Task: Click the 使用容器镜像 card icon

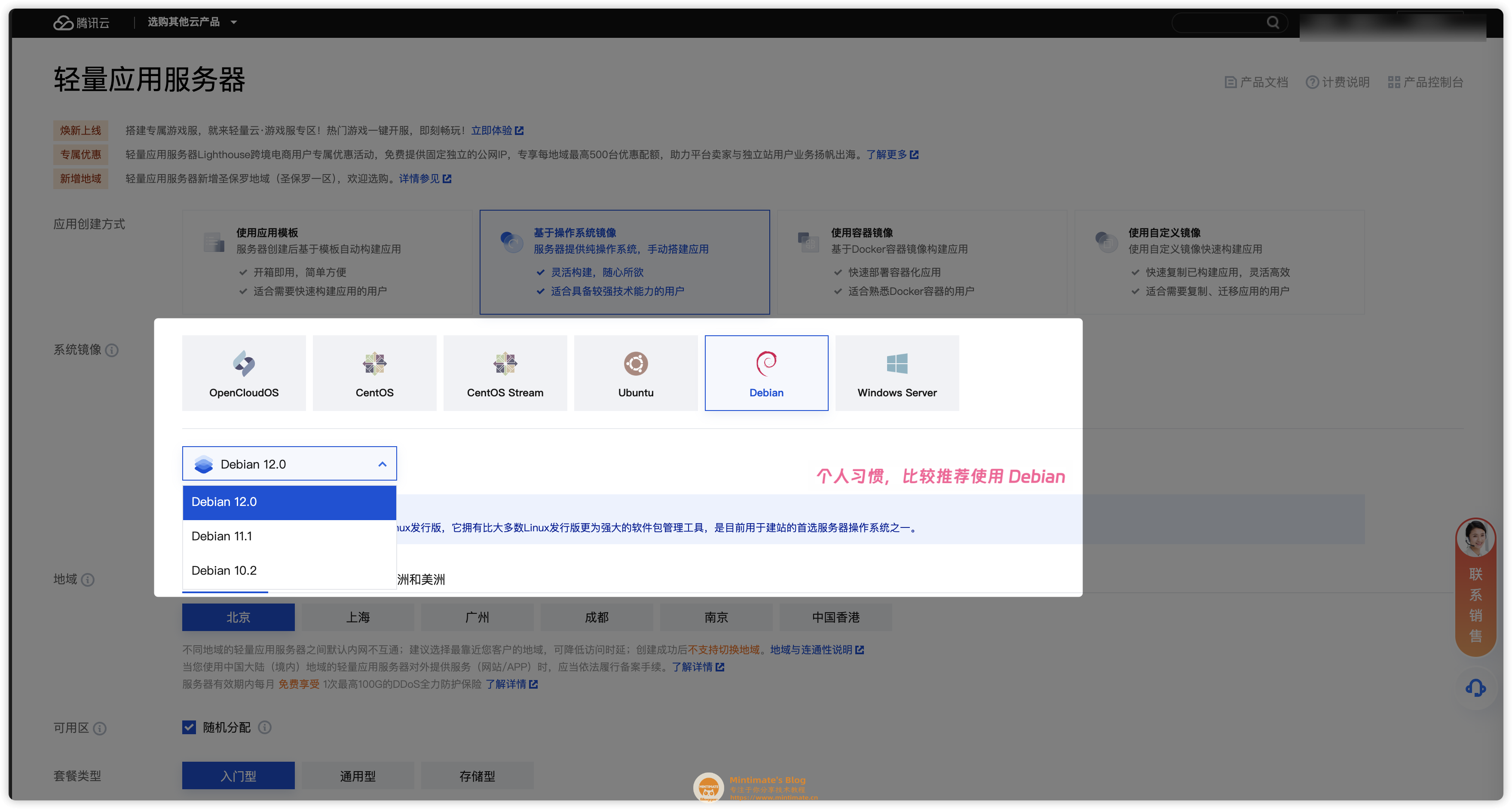Action: click(808, 242)
